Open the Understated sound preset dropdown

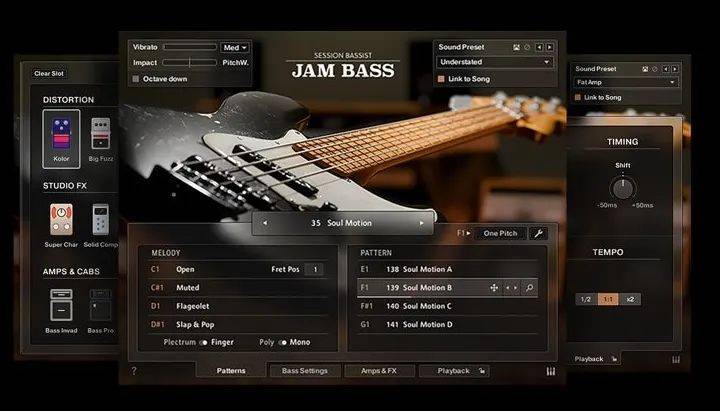pos(495,62)
